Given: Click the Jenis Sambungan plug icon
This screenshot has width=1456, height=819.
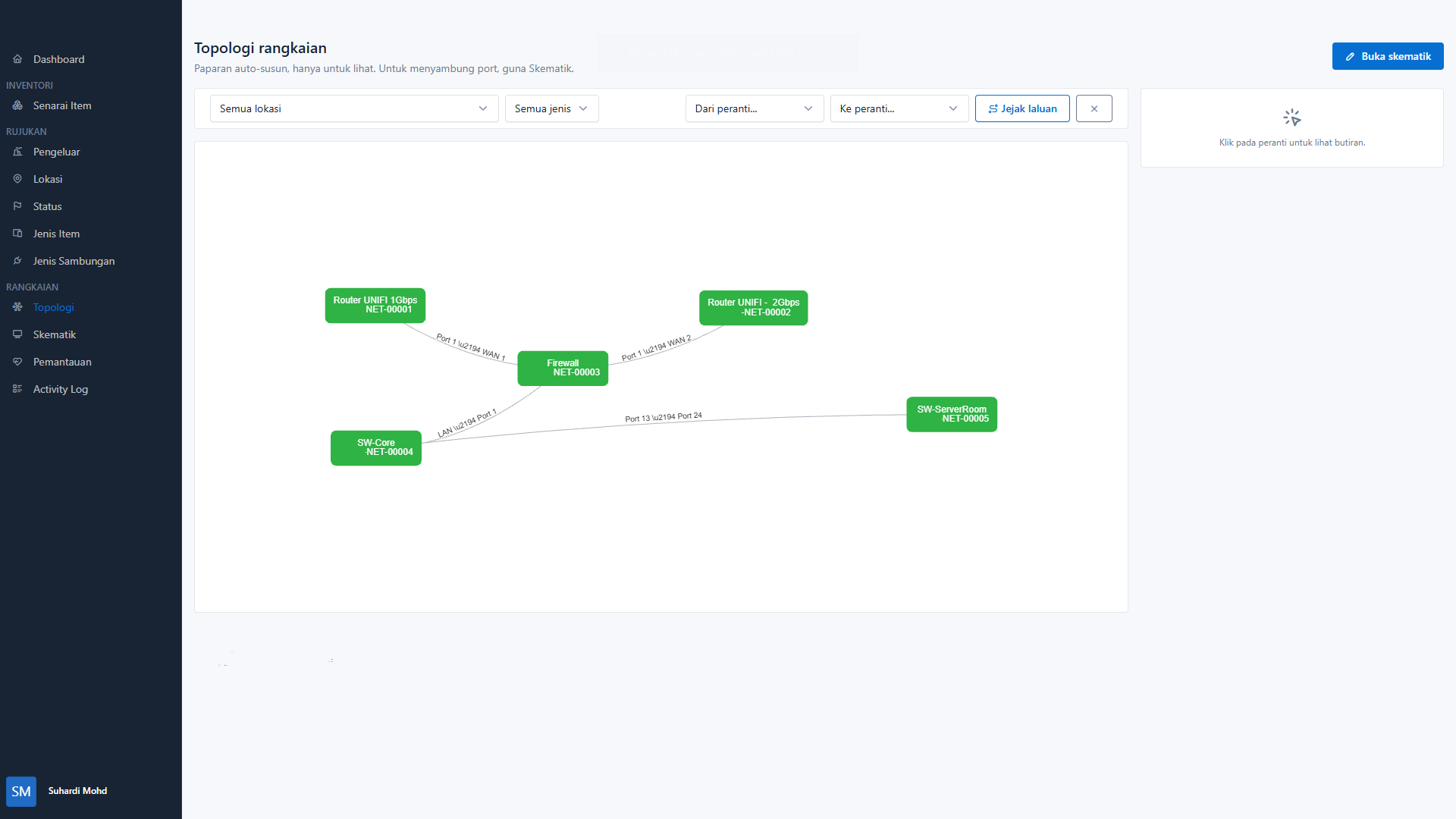Looking at the screenshot, I should 17,261.
